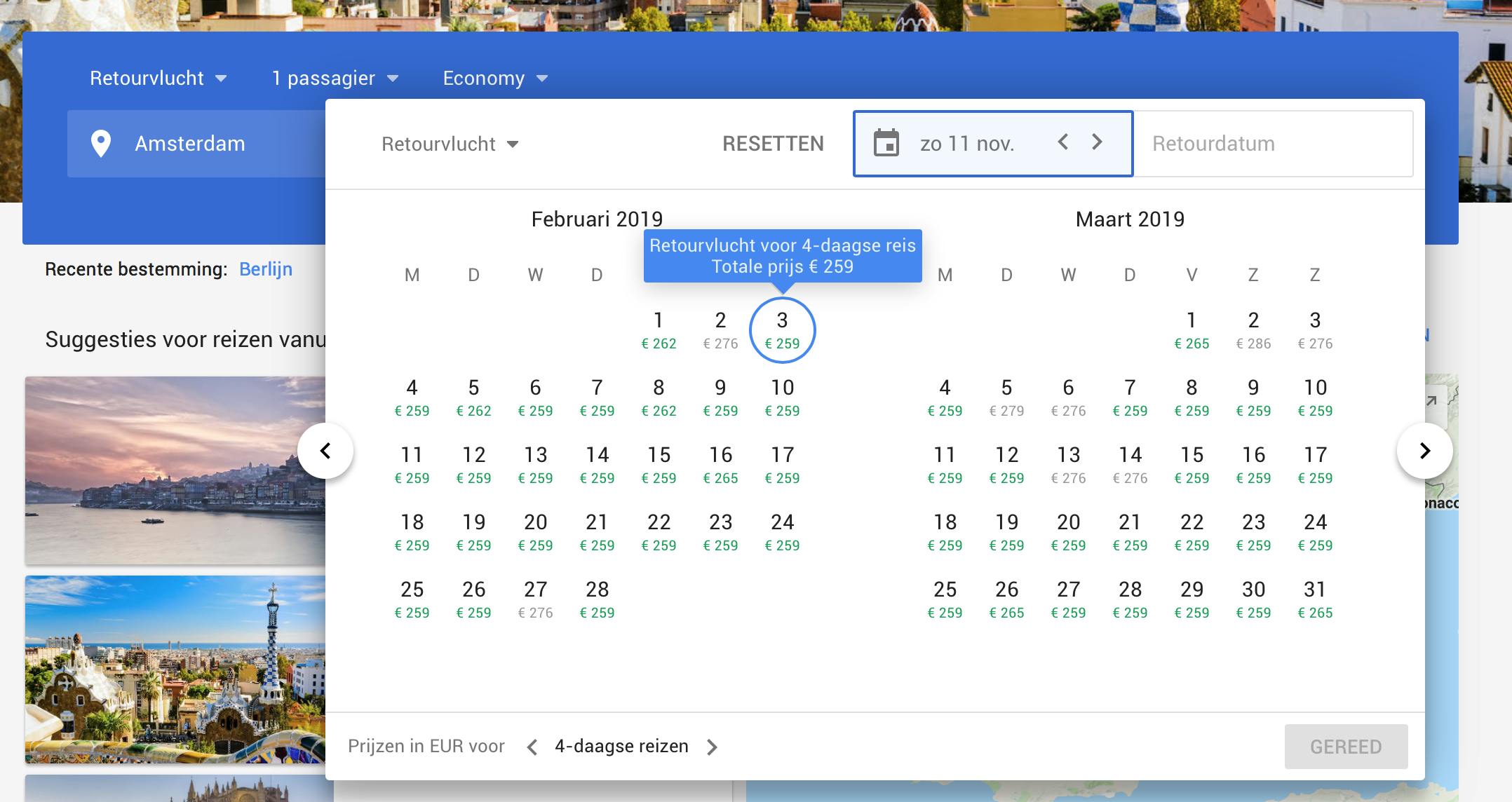Advance departure date with next day arrow

click(x=1097, y=142)
